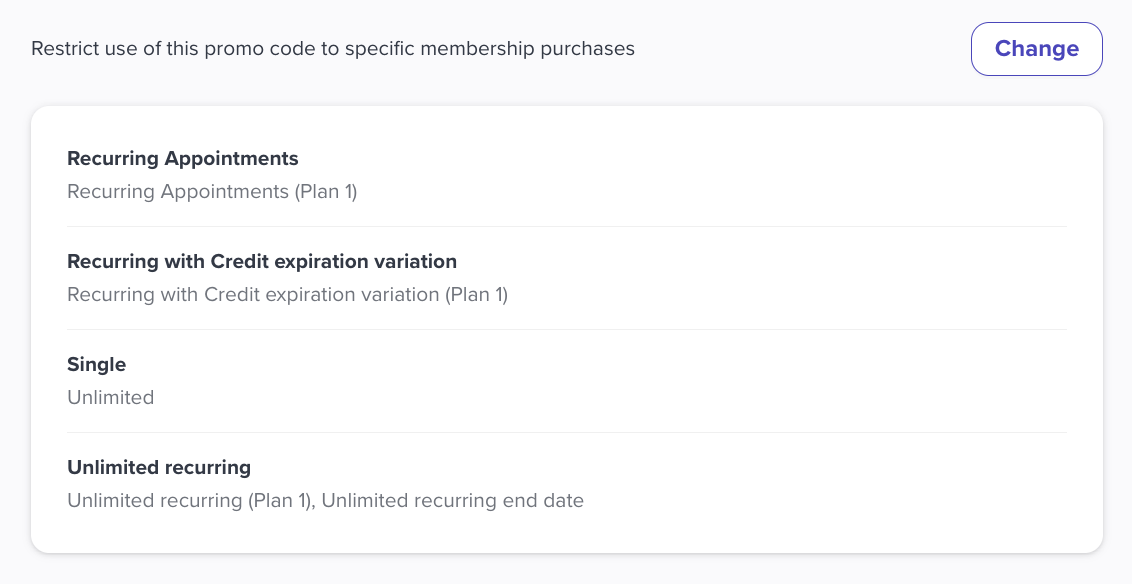Click inside the membership list card
The height and width of the screenshot is (584, 1132).
click(x=566, y=330)
